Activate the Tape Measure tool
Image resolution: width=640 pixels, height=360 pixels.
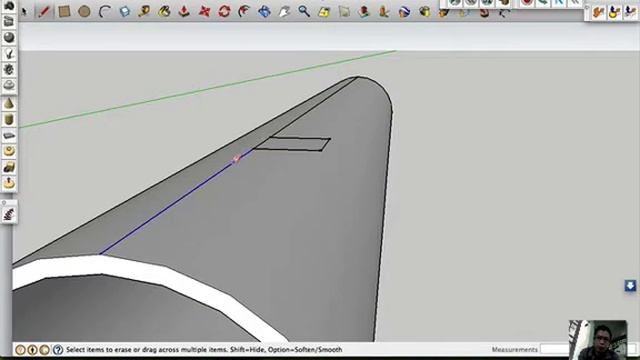pos(144,11)
